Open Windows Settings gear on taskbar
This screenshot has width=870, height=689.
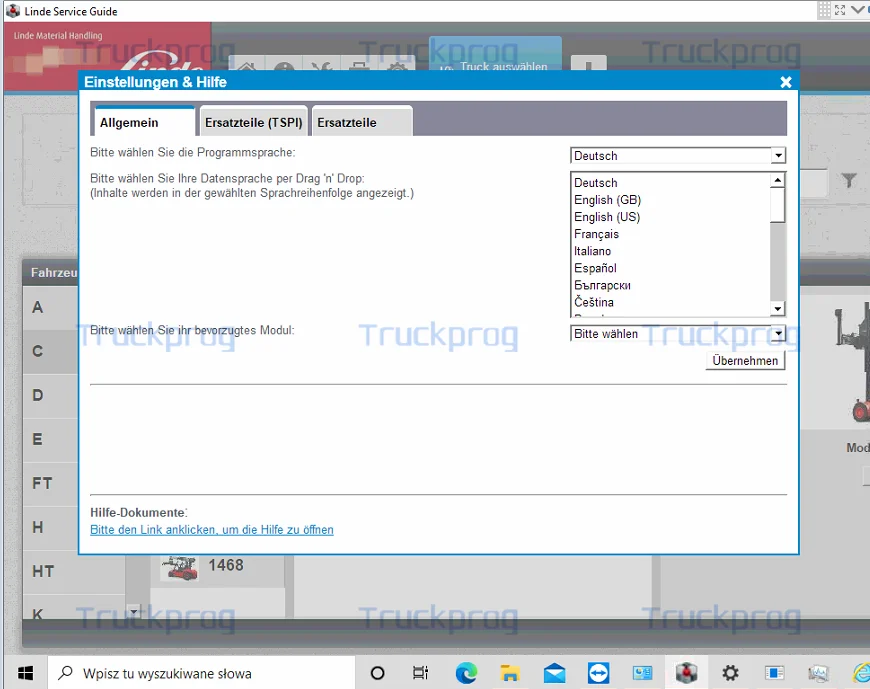(730, 673)
